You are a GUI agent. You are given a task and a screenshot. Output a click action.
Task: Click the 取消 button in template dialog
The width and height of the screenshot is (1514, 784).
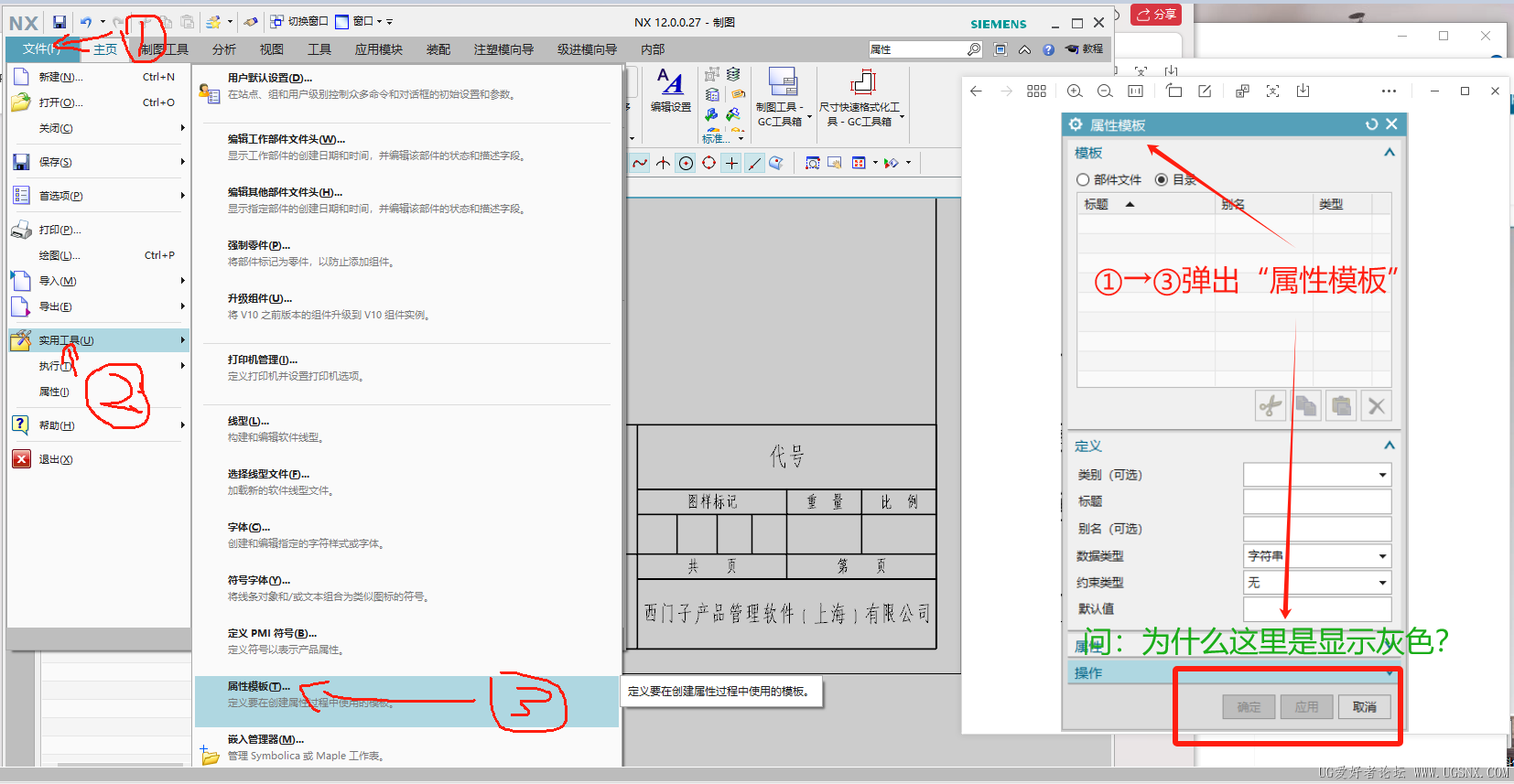pos(1365,707)
